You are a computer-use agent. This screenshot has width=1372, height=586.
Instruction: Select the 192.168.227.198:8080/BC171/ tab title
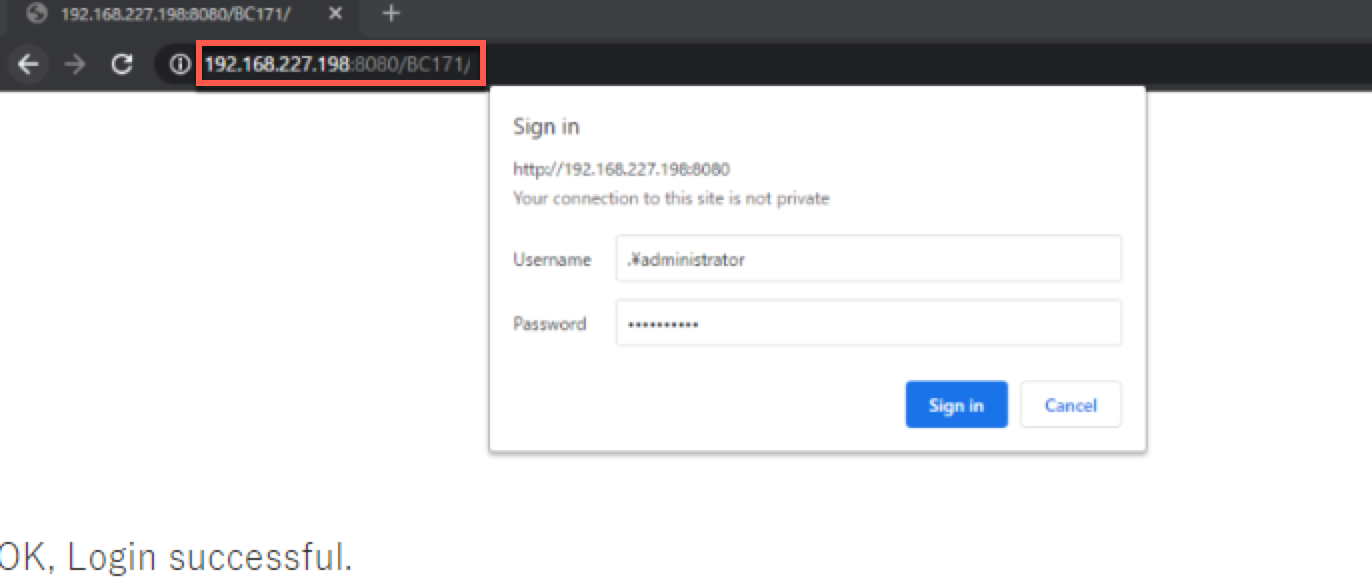pos(175,14)
